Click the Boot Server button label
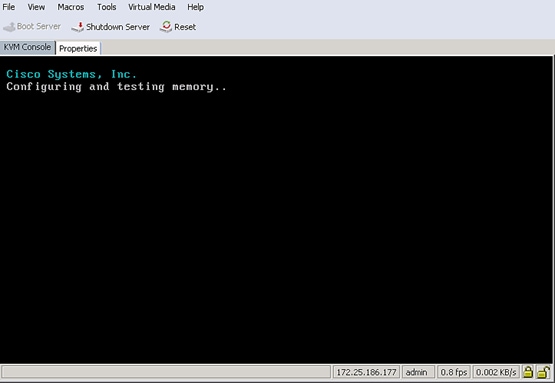Viewport: 555px width, 383px height. pos(39,27)
